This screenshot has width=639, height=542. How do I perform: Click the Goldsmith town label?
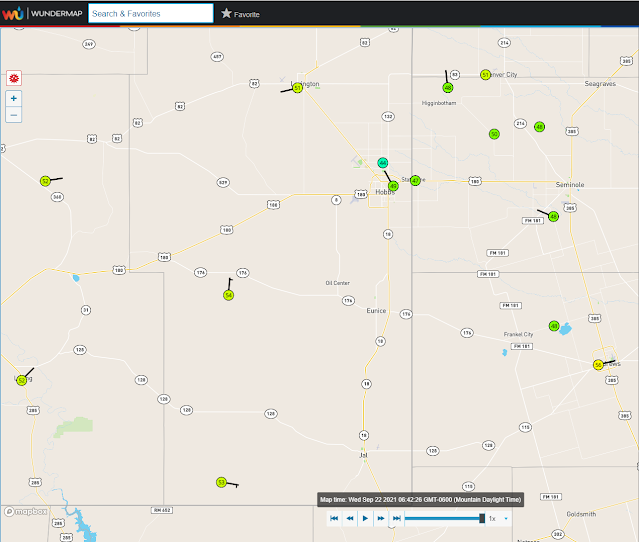pyautogui.click(x=581, y=514)
